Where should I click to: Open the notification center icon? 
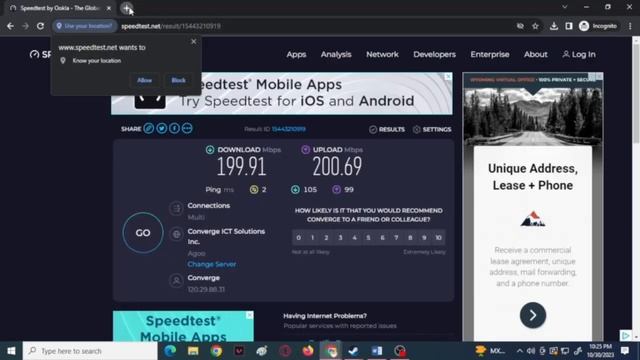pyautogui.click(x=624, y=351)
